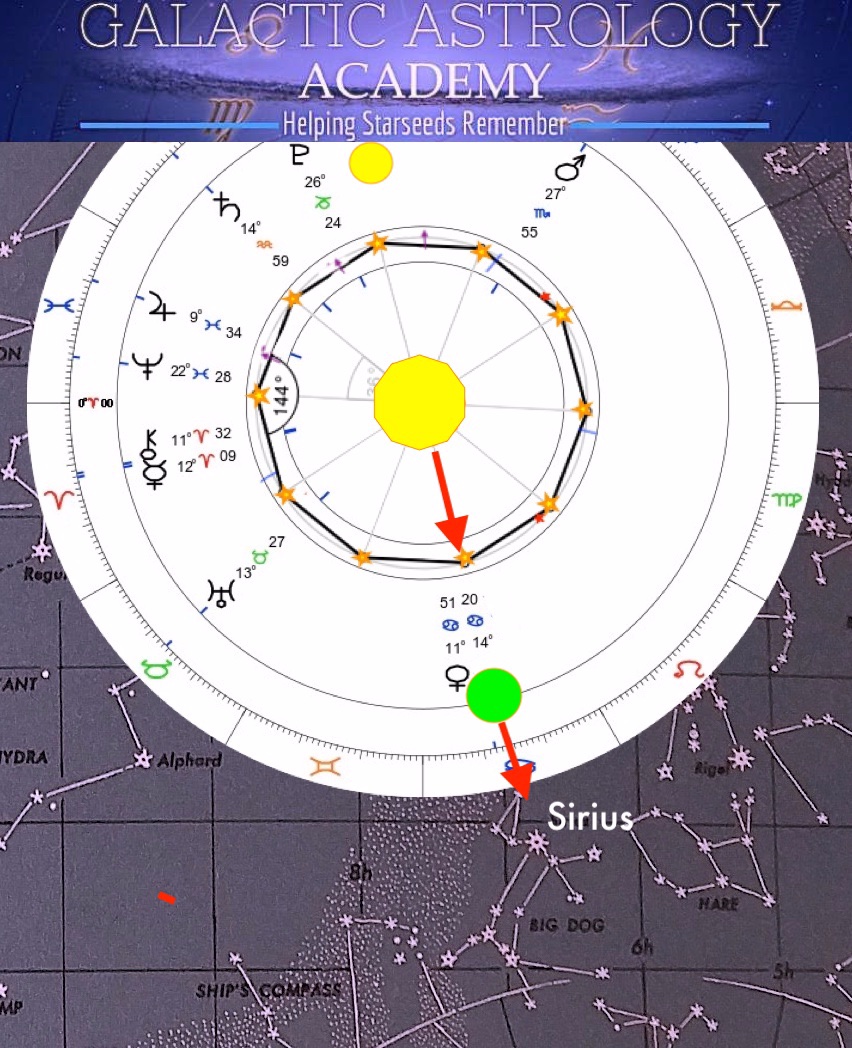
Task: Click the central yellow decagon shape
Action: [419, 402]
